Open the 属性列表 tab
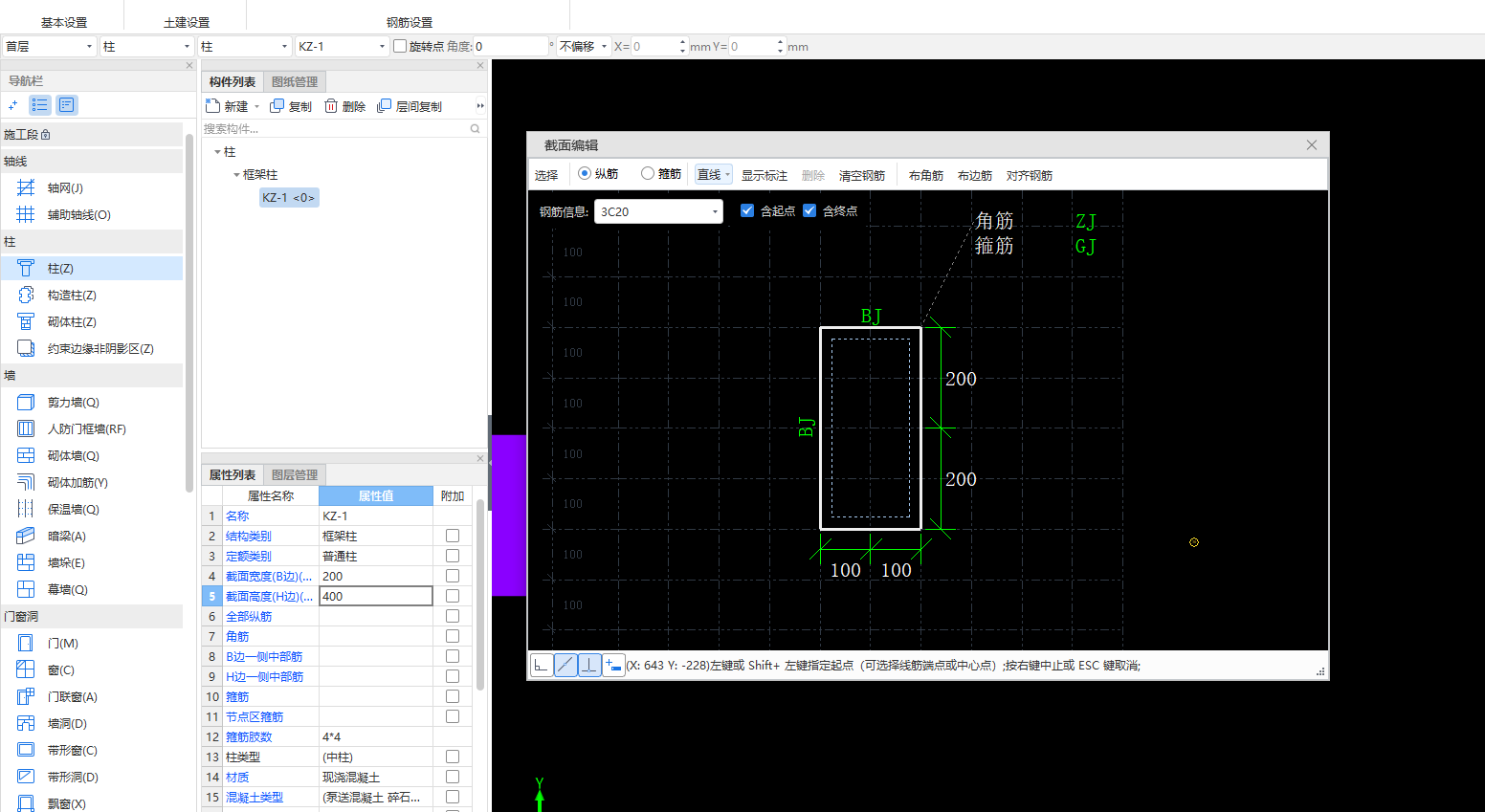The image size is (1485, 812). pyautogui.click(x=233, y=475)
